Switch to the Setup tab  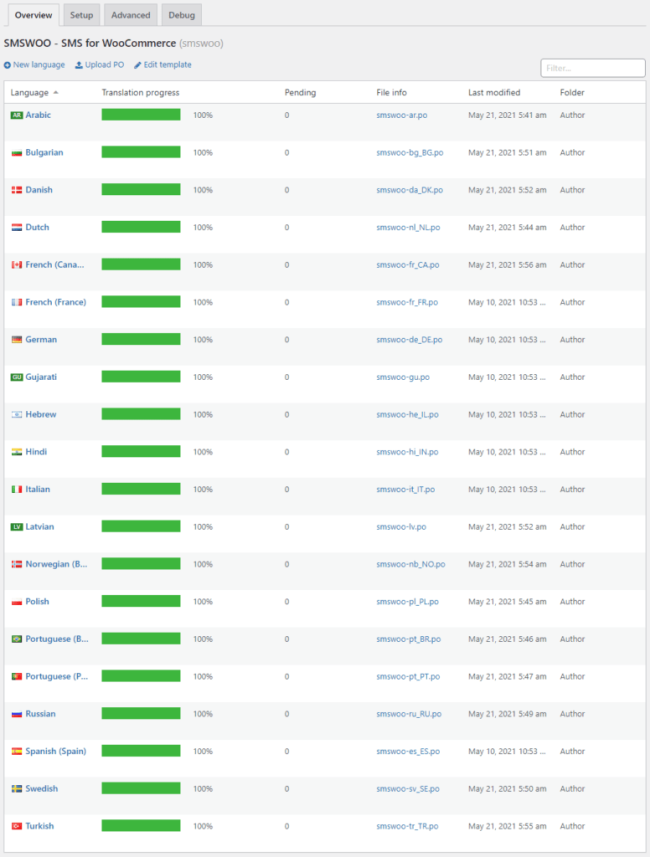(x=81, y=15)
